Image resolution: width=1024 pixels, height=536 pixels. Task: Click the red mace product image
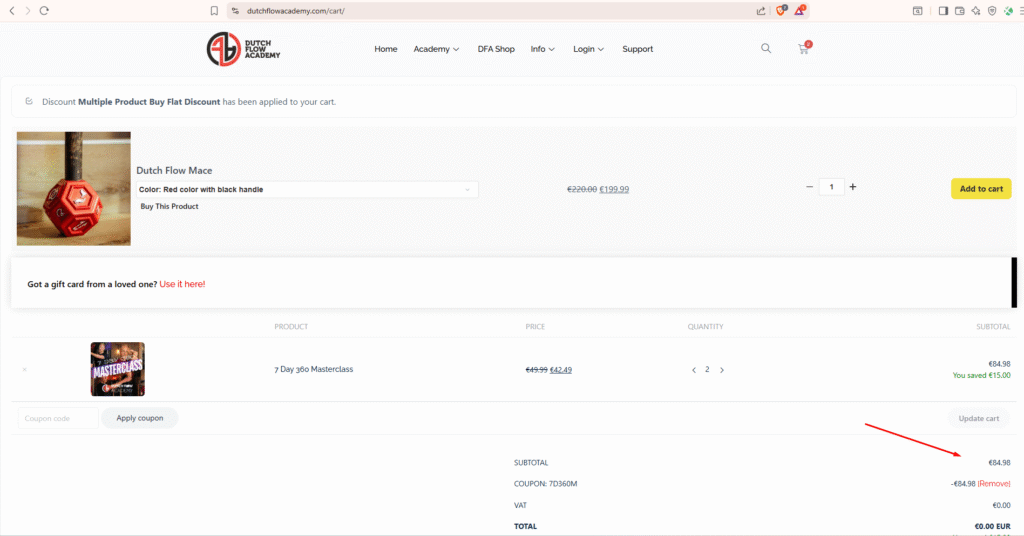click(74, 189)
